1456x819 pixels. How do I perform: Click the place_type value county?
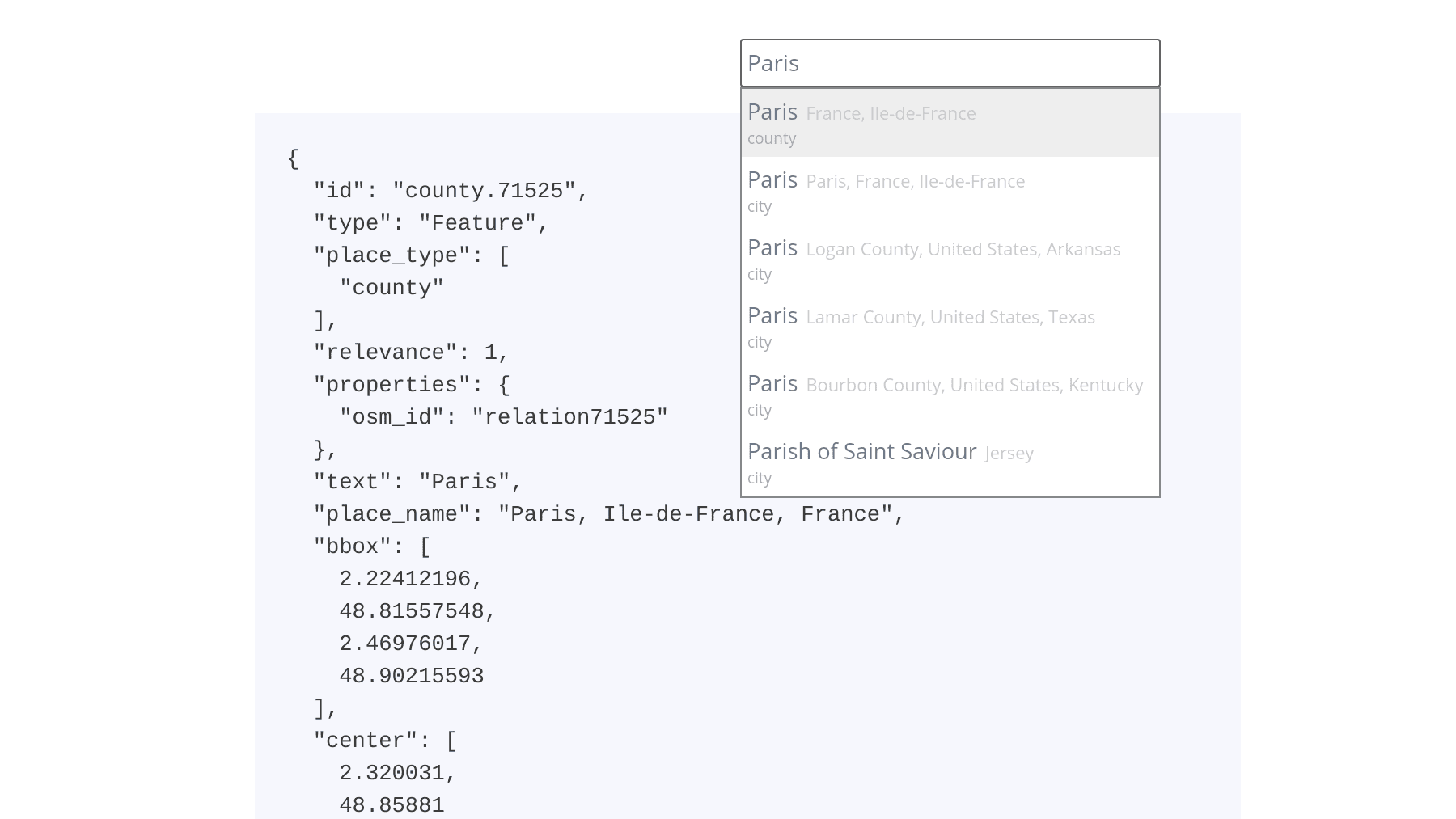click(x=392, y=286)
